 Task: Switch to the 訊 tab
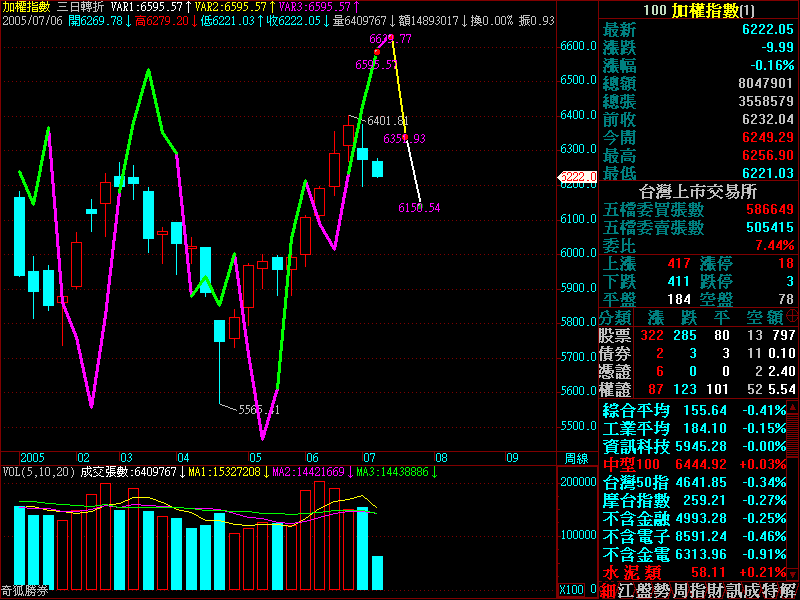(734, 591)
